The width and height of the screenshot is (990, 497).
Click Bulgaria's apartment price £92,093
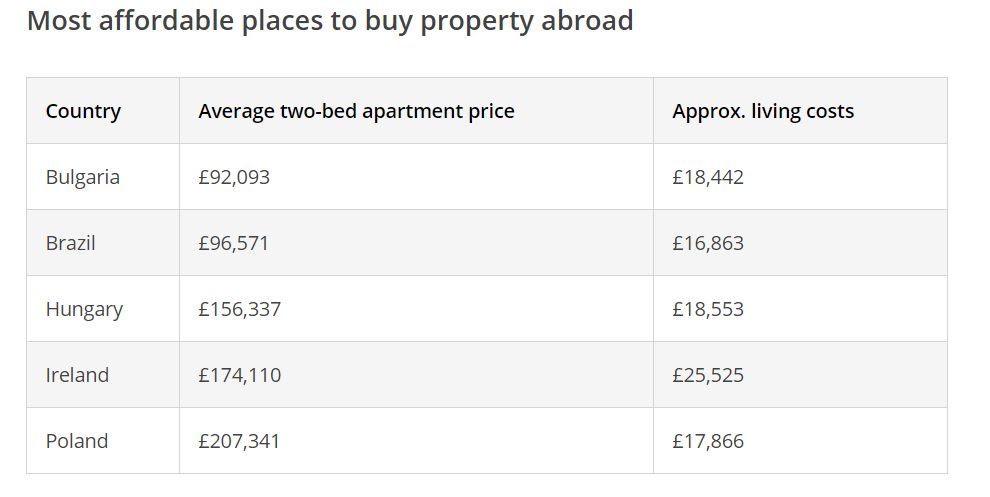[x=234, y=177]
